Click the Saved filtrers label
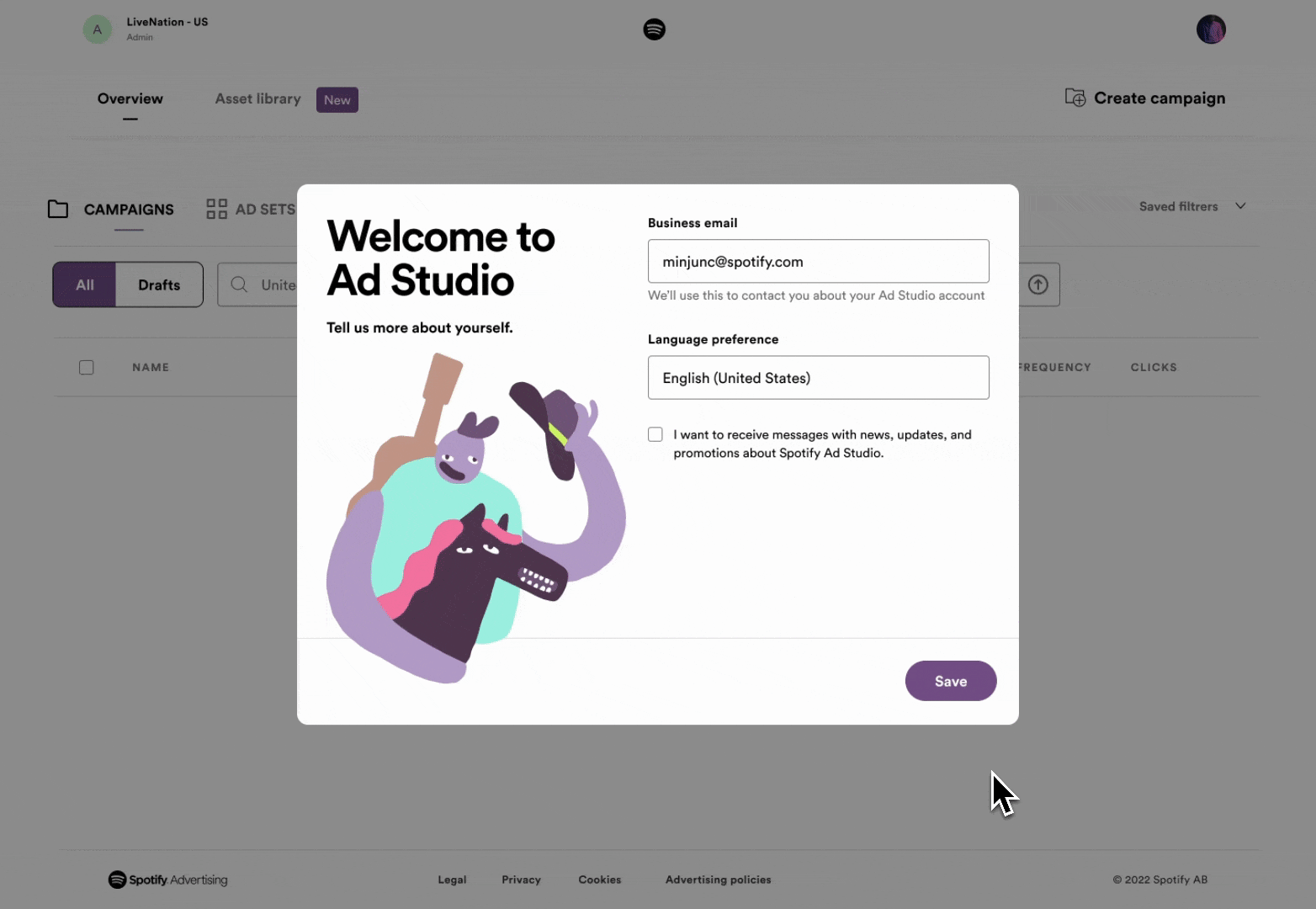Screen dimensions: 1316x909 click(x=1178, y=206)
